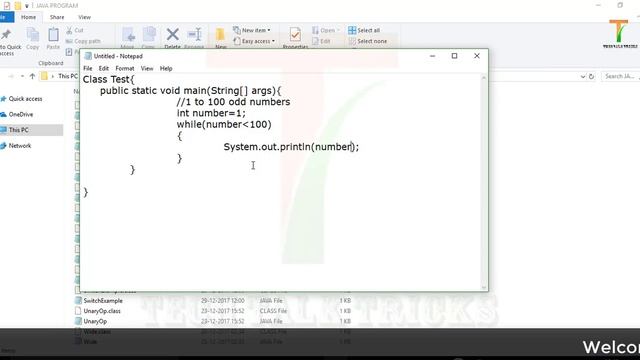Select the SwitchExample file row
The image size is (640, 360).
(x=212, y=301)
